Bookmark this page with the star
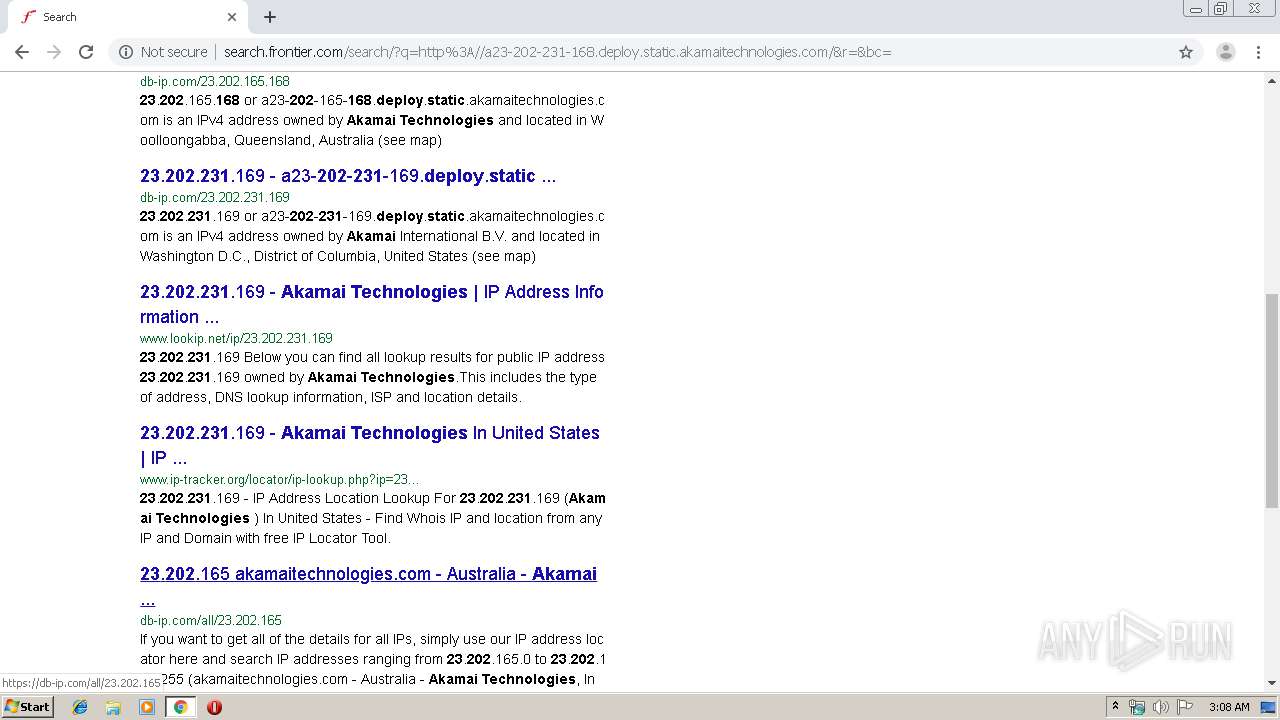The height and width of the screenshot is (720, 1280). point(1186,52)
